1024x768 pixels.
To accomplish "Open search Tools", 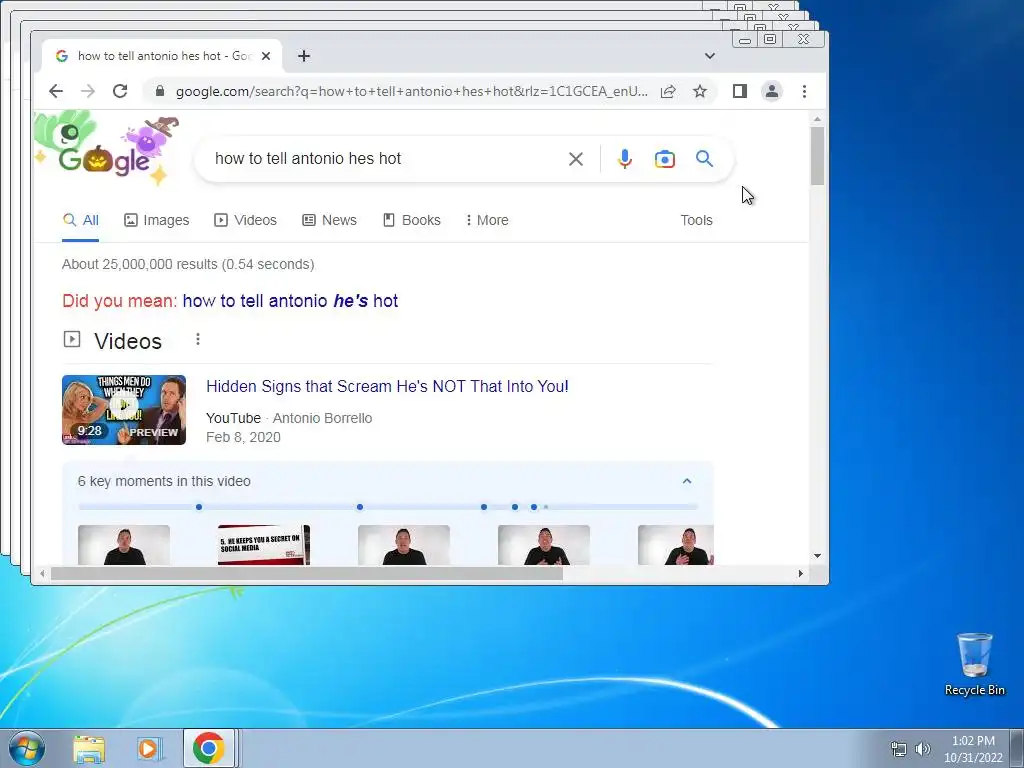I will [696, 220].
